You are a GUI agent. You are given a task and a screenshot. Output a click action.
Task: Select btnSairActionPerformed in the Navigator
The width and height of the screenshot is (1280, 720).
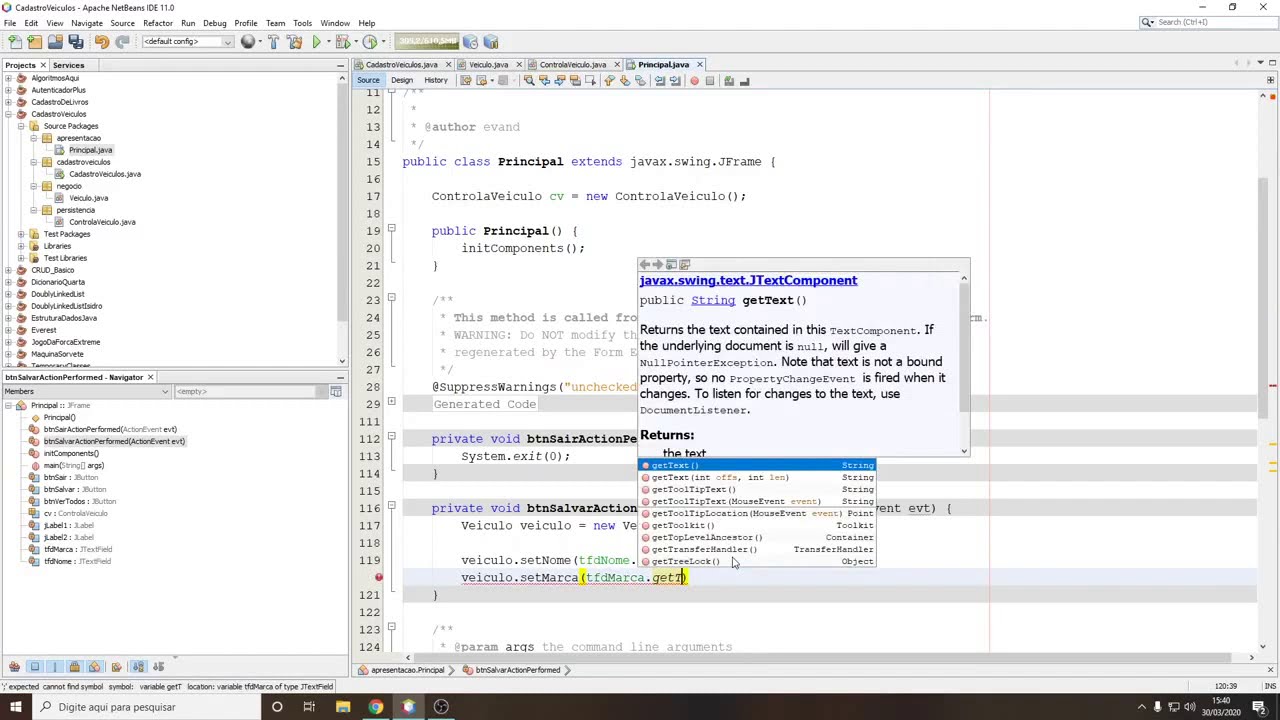[110, 429]
